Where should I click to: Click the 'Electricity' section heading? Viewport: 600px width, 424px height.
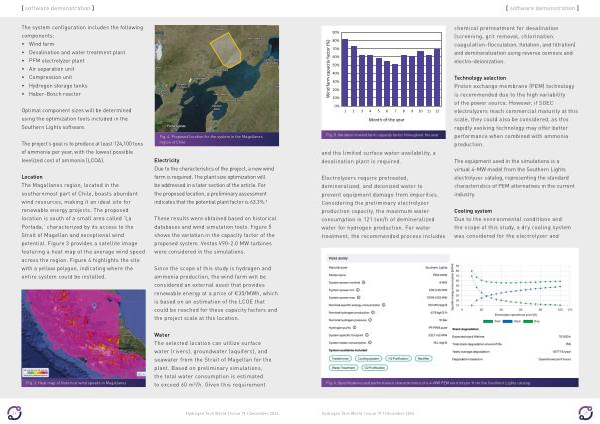point(167,160)
